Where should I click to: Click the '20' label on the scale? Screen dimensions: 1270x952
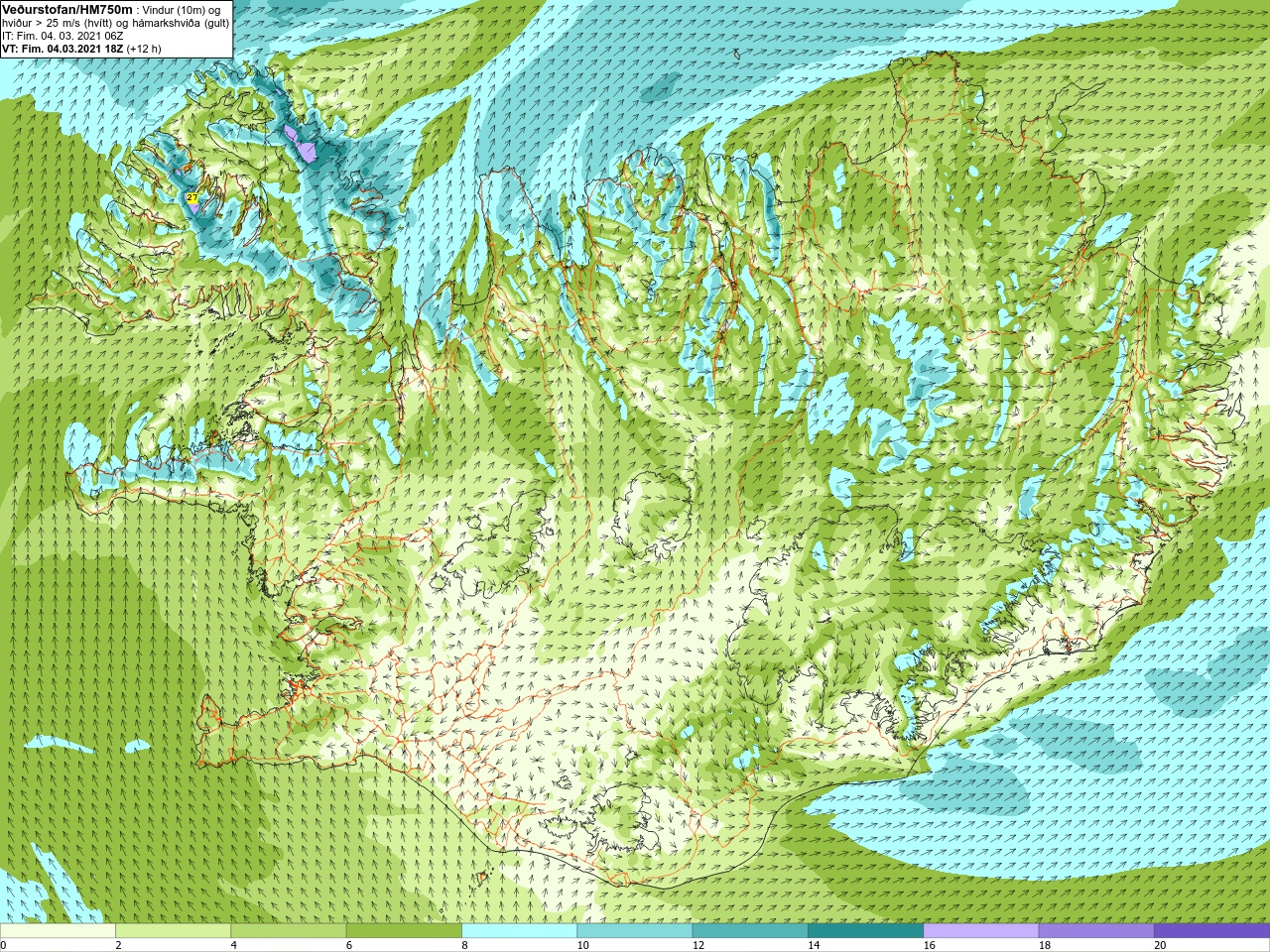[x=1160, y=945]
